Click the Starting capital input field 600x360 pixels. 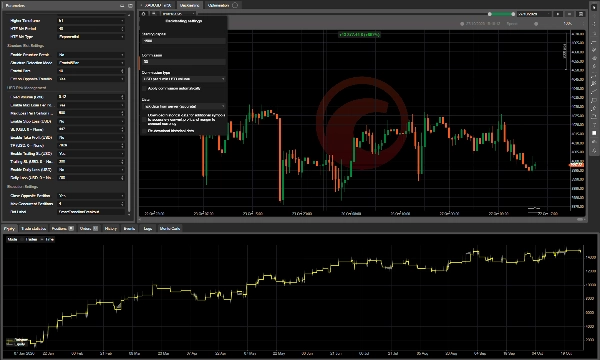point(184,41)
